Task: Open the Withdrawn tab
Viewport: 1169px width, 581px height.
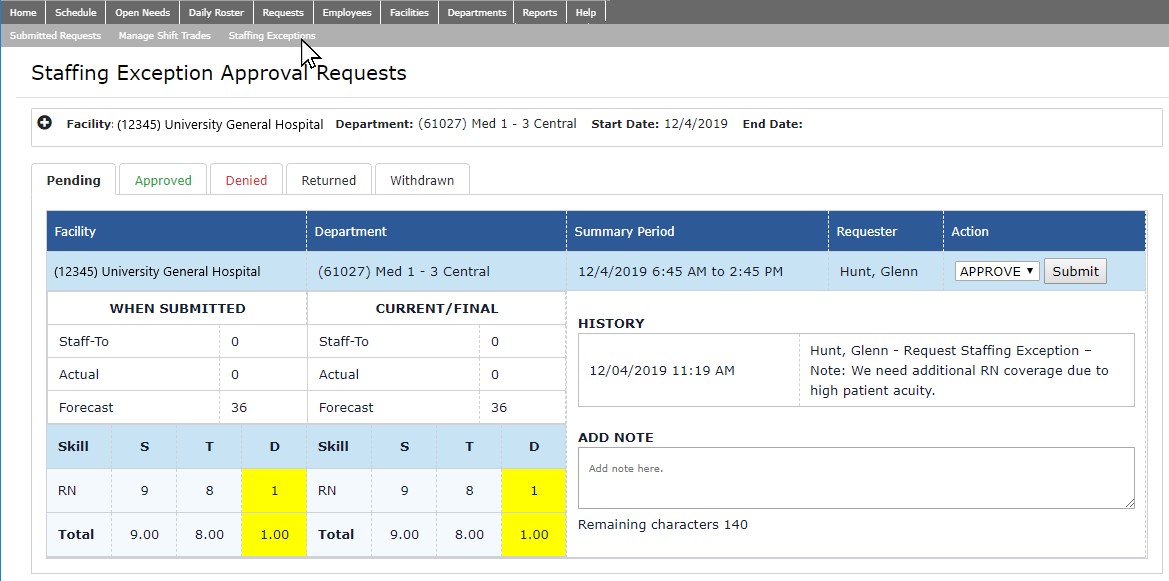Action: 422,180
